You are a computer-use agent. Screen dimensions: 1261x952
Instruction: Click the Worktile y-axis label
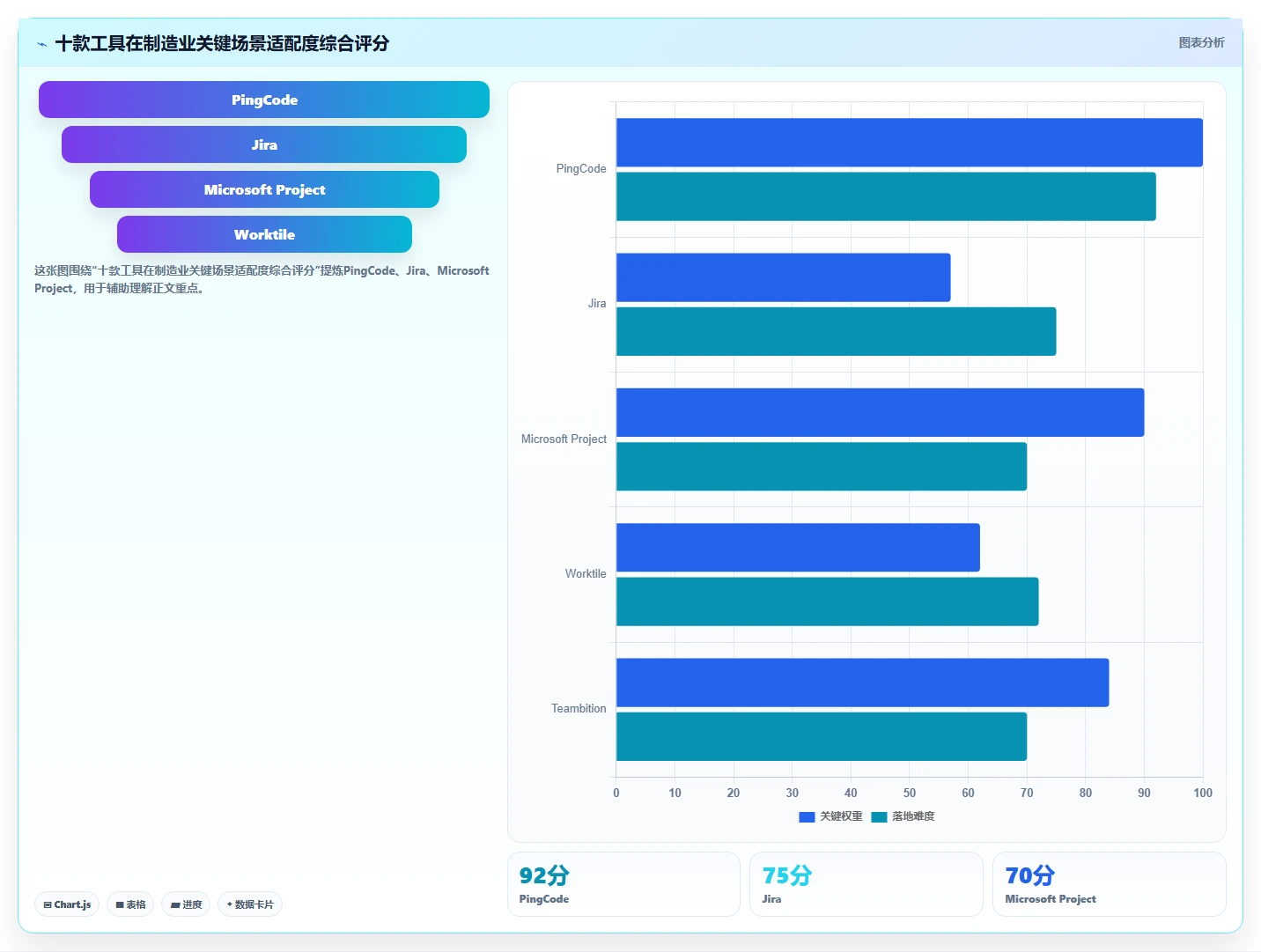coord(586,573)
